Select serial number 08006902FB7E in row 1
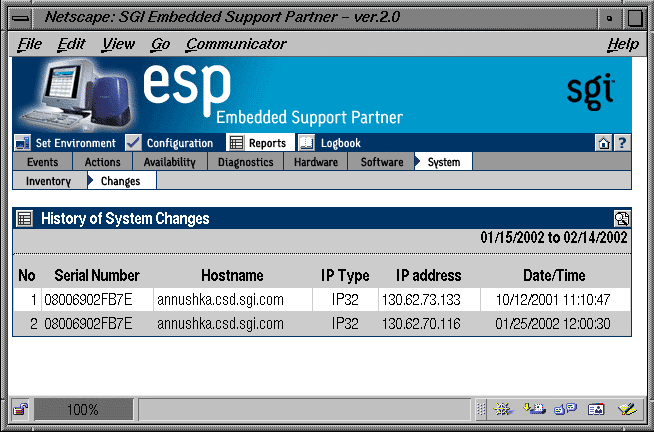654x432 pixels. point(88,299)
